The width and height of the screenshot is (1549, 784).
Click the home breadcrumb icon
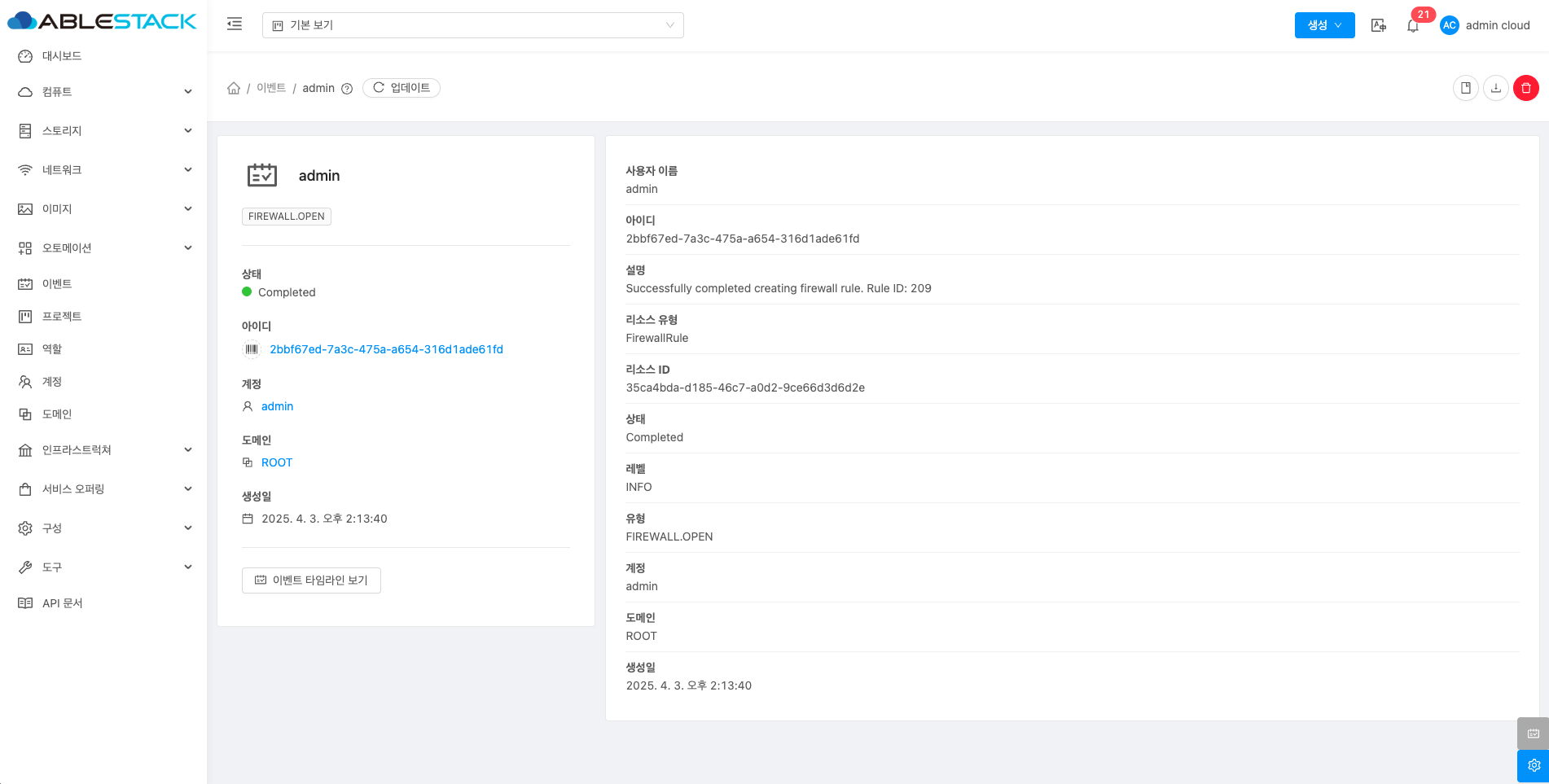[234, 88]
